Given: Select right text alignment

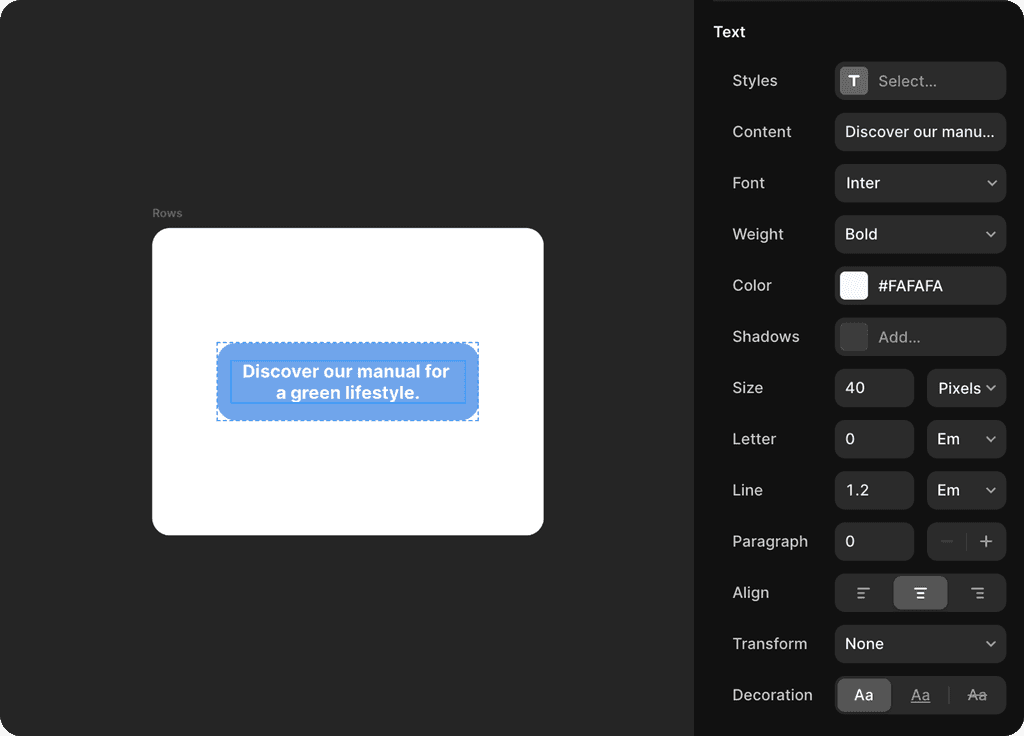Looking at the screenshot, I should point(977,592).
